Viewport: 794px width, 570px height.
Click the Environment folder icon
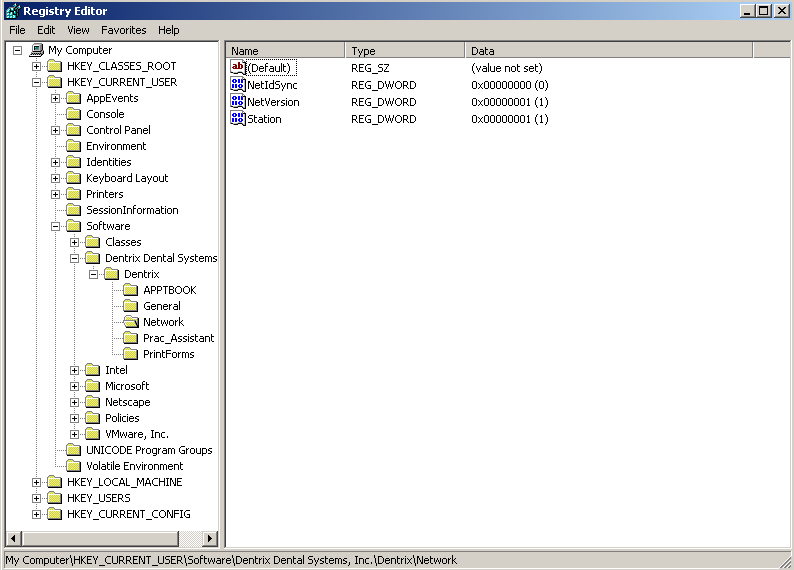tap(73, 146)
